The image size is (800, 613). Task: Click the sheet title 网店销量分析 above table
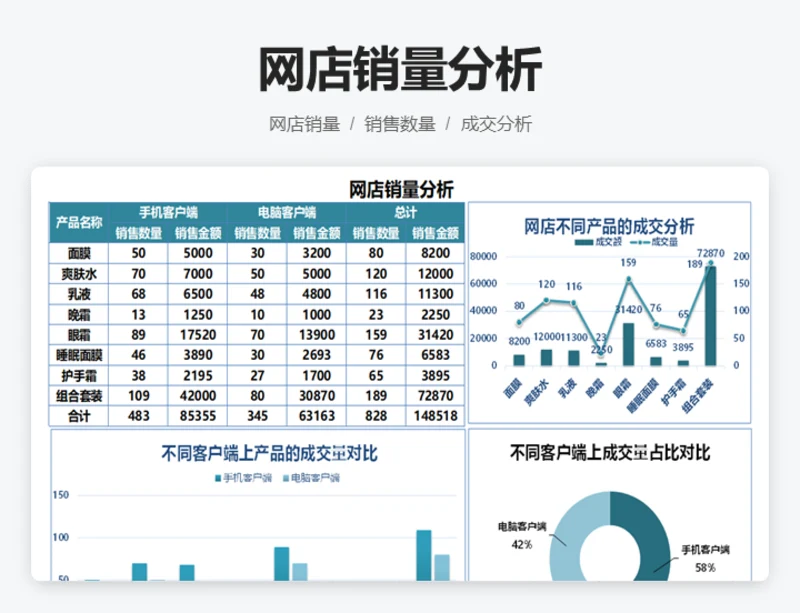(x=401, y=189)
